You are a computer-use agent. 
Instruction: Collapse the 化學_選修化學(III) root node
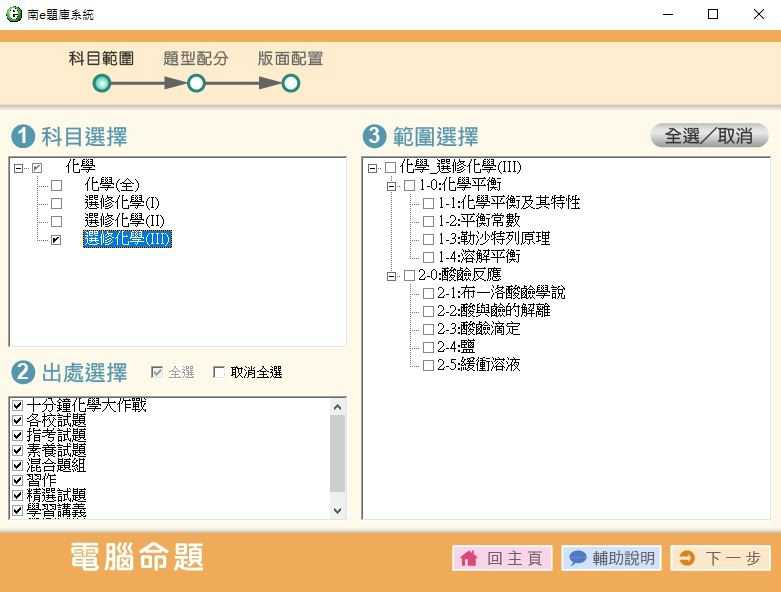(x=372, y=168)
